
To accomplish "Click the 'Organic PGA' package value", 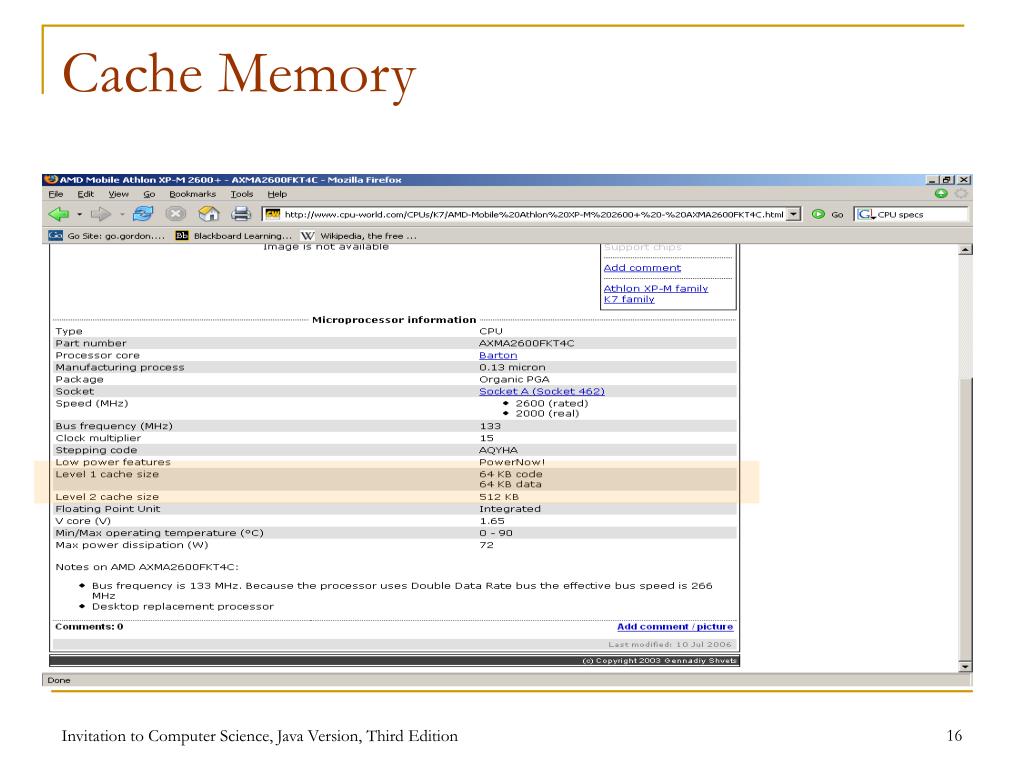I will [x=514, y=379].
